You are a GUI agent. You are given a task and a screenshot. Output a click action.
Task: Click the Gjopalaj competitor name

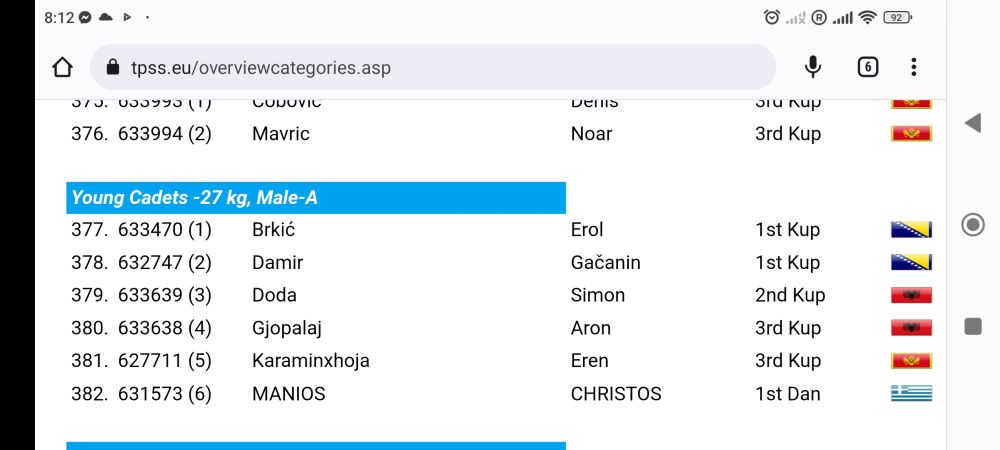[286, 328]
